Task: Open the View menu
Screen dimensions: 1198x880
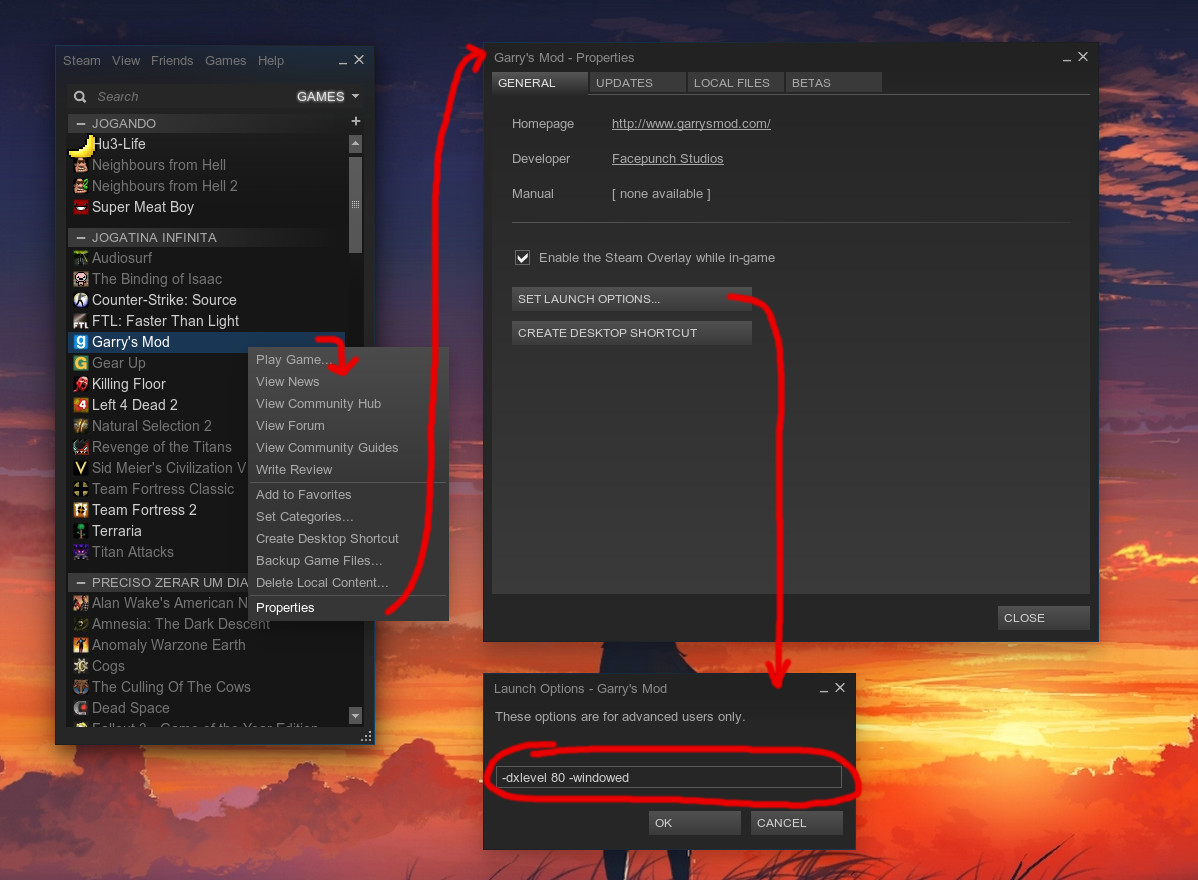Action: coord(126,60)
